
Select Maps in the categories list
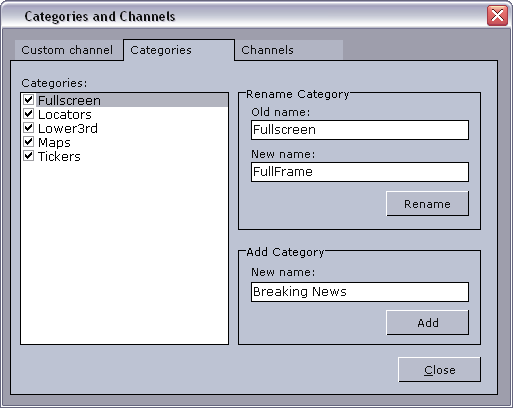point(54,142)
